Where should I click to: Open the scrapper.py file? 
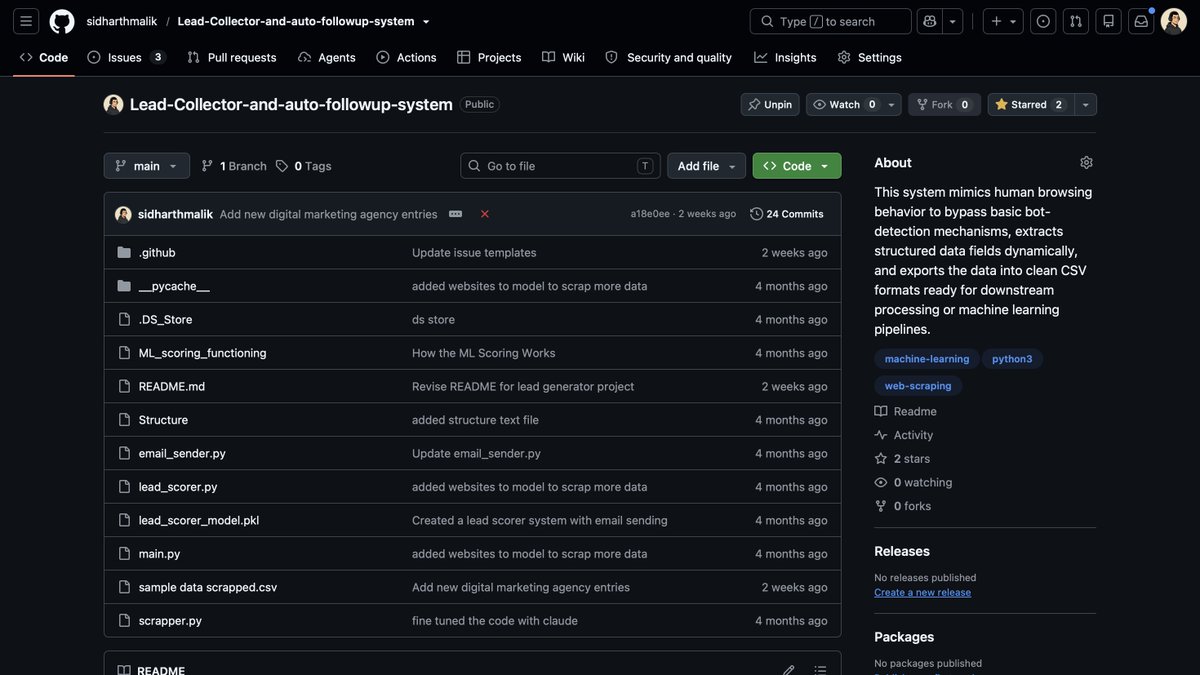point(170,620)
